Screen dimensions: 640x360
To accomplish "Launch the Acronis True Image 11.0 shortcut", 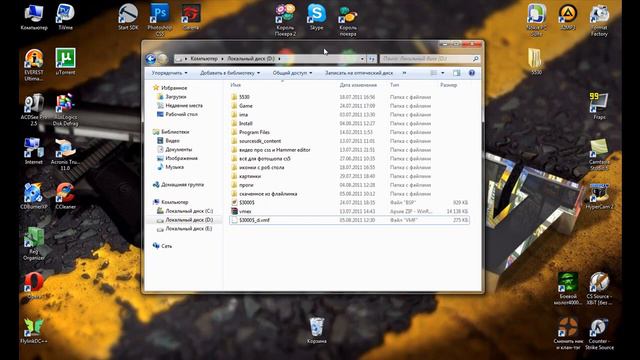I will tap(65, 154).
